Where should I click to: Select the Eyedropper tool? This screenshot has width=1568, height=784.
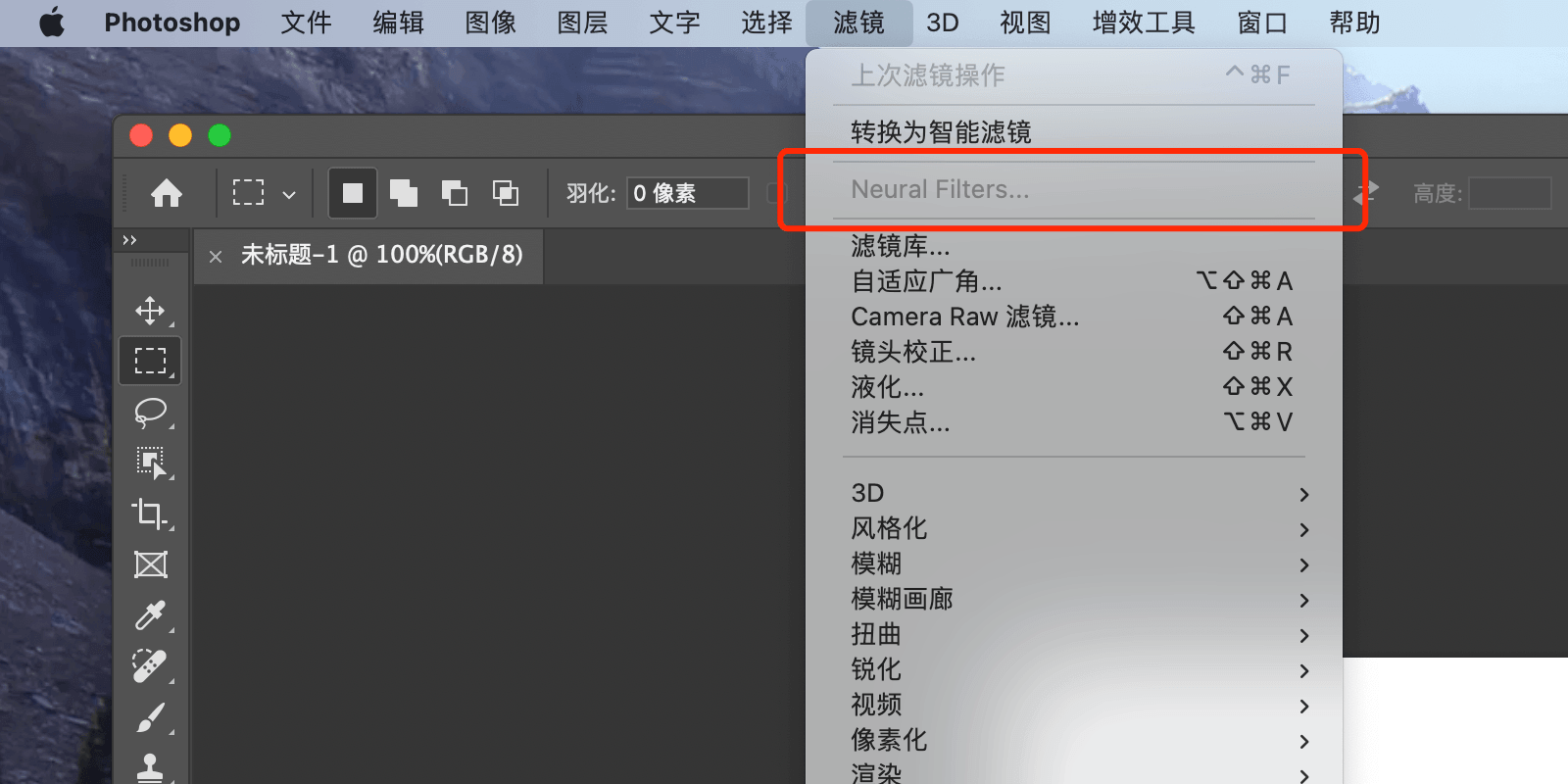pos(151,615)
